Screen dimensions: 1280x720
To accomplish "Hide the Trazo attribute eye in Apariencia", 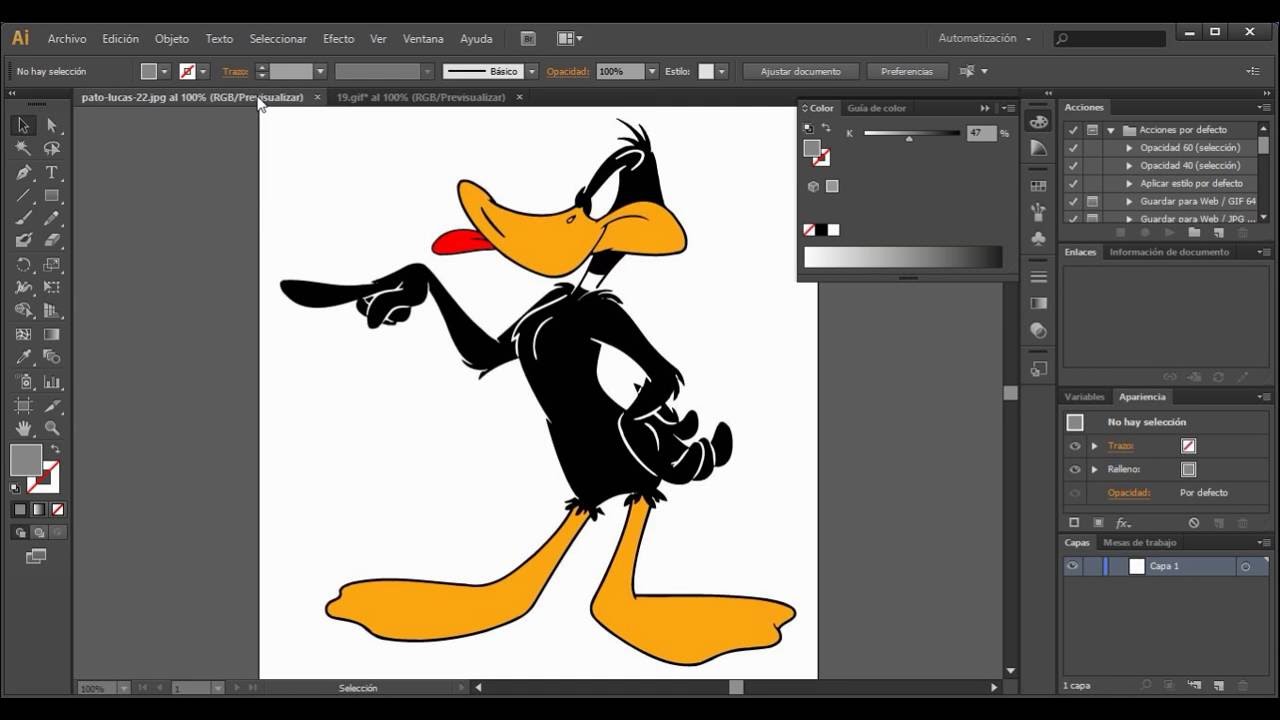I will tap(1075, 446).
